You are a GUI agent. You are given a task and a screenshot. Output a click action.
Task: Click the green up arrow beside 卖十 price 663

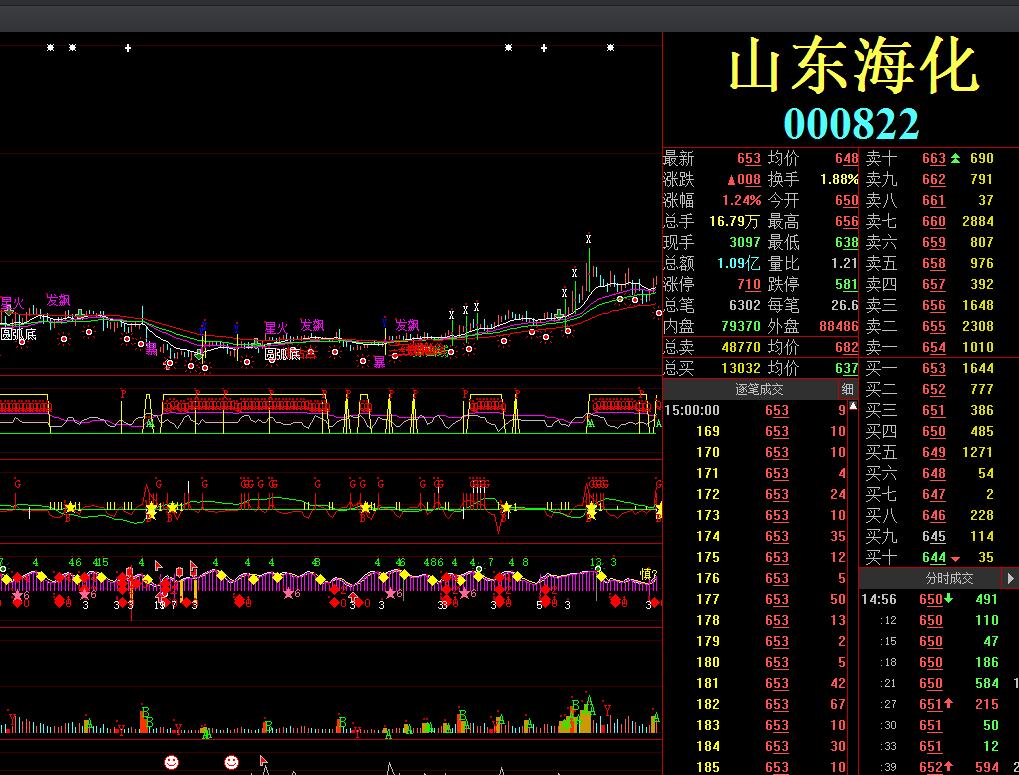[x=955, y=158]
